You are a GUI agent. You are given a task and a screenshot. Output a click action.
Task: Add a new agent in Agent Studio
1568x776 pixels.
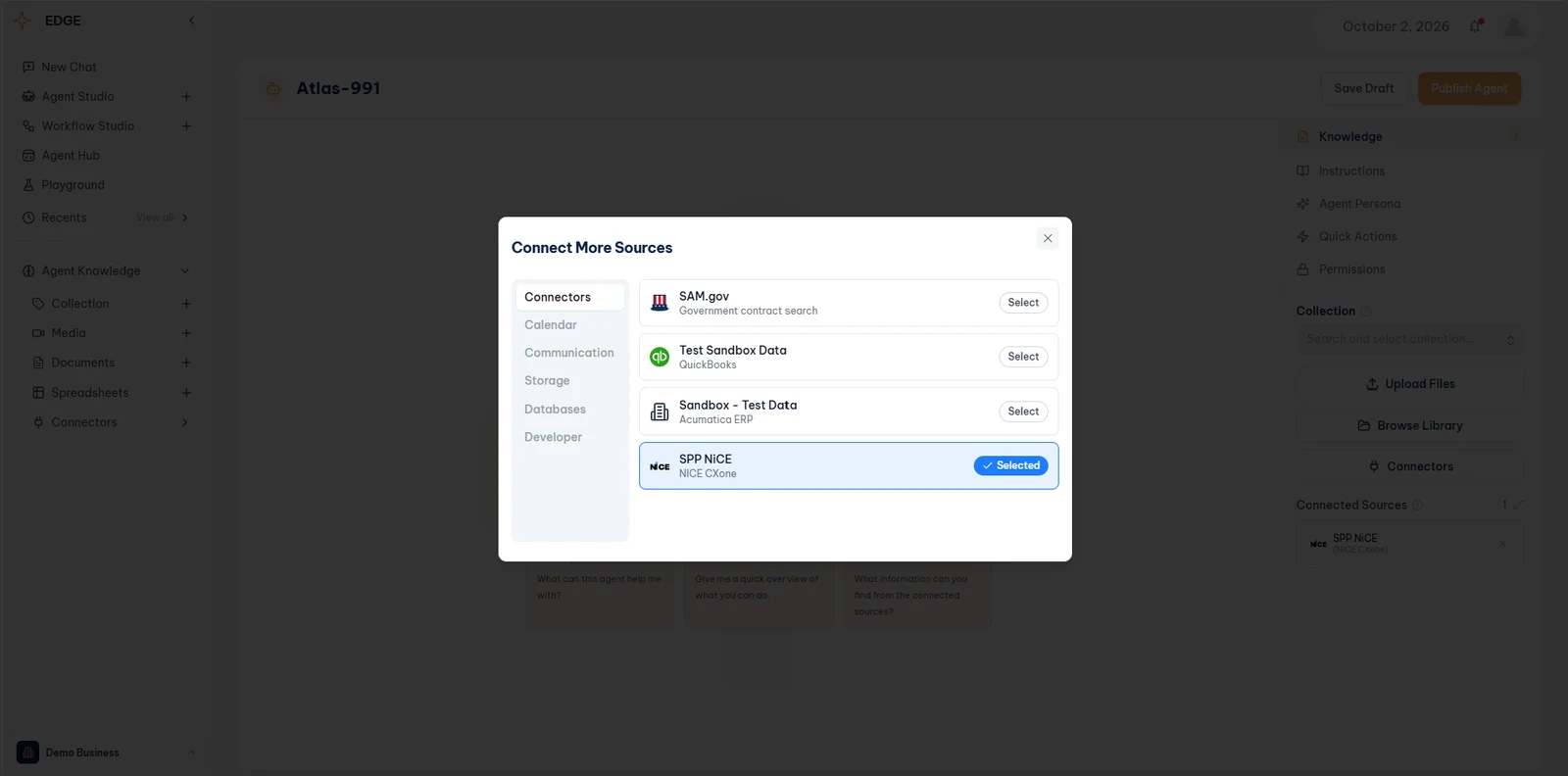point(185,97)
